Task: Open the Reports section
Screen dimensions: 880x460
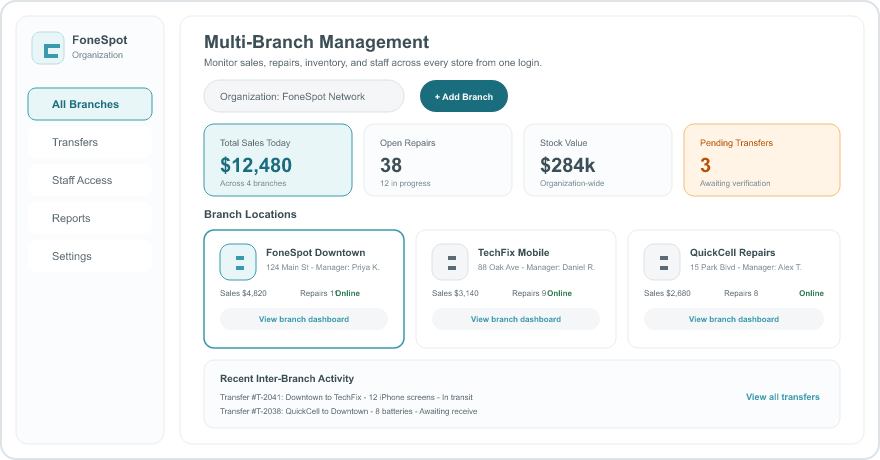Action: point(90,218)
